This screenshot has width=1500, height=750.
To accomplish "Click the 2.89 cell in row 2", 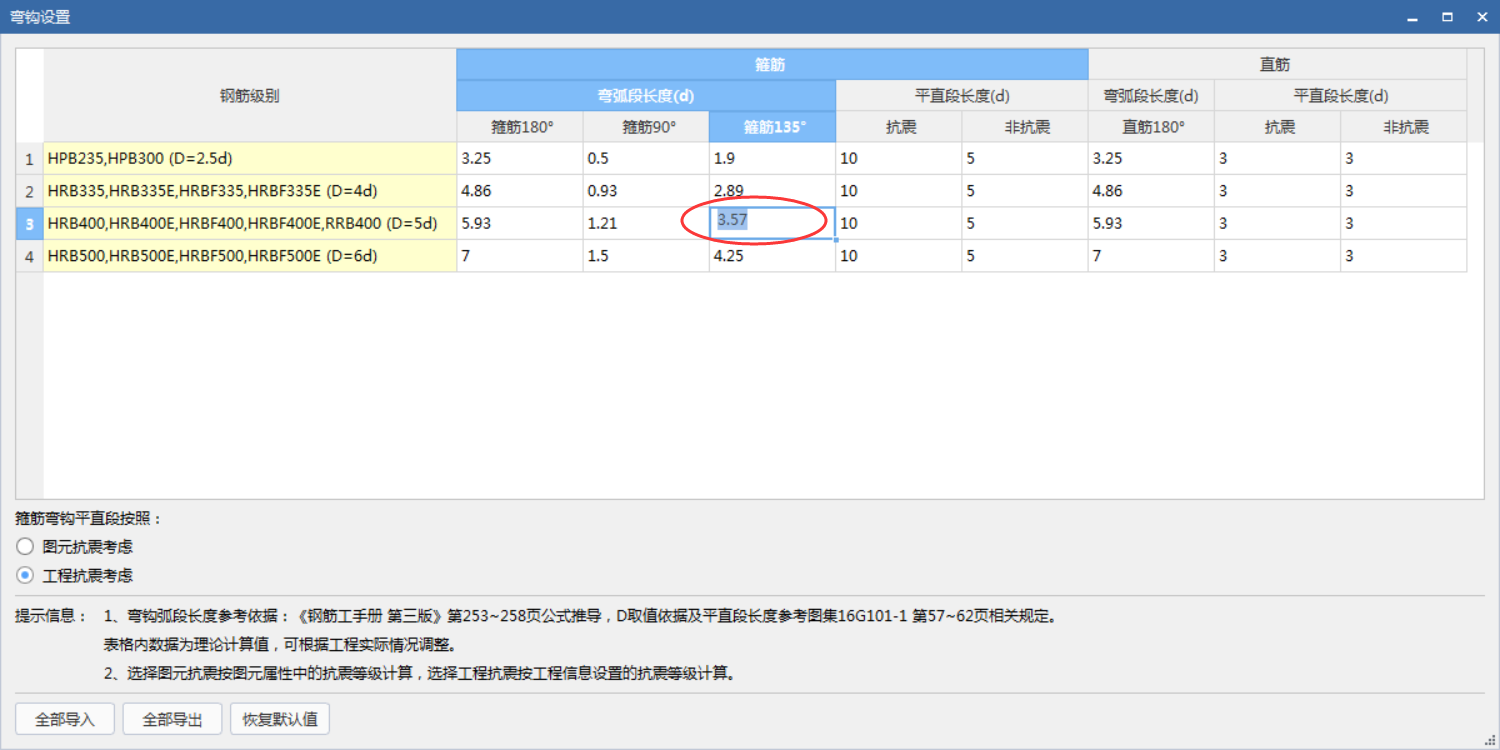I will [773, 191].
